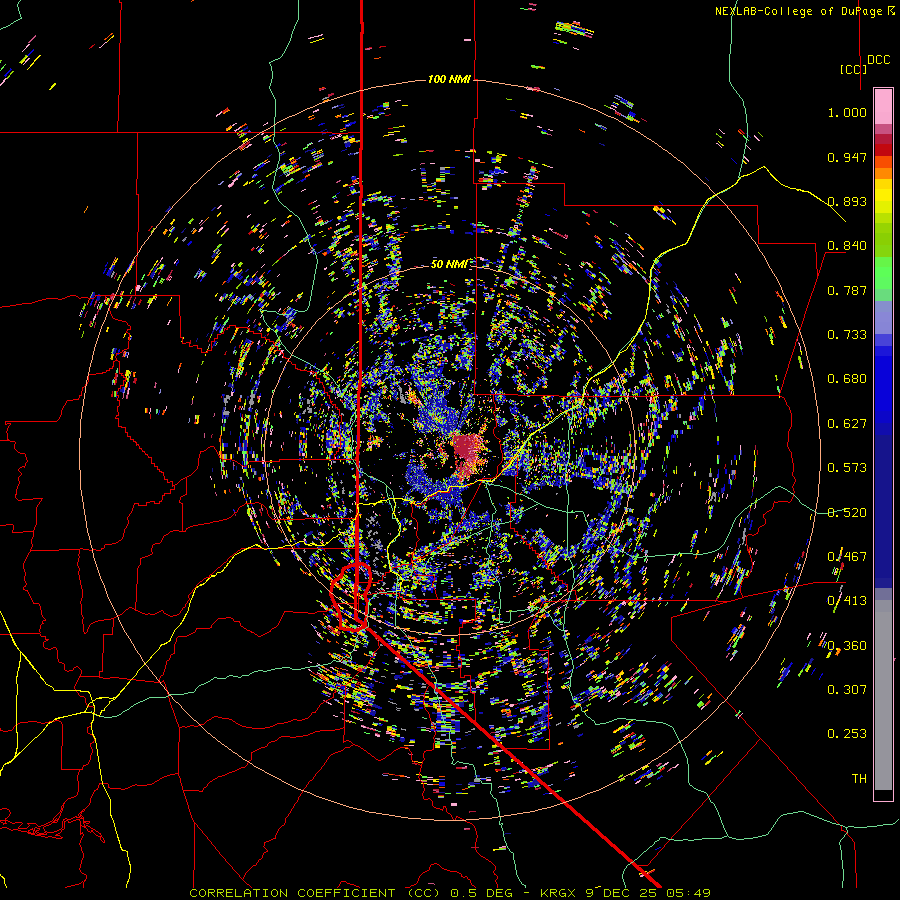Click the 0.360 legend value
This screenshot has width=900, height=900.
coord(847,646)
